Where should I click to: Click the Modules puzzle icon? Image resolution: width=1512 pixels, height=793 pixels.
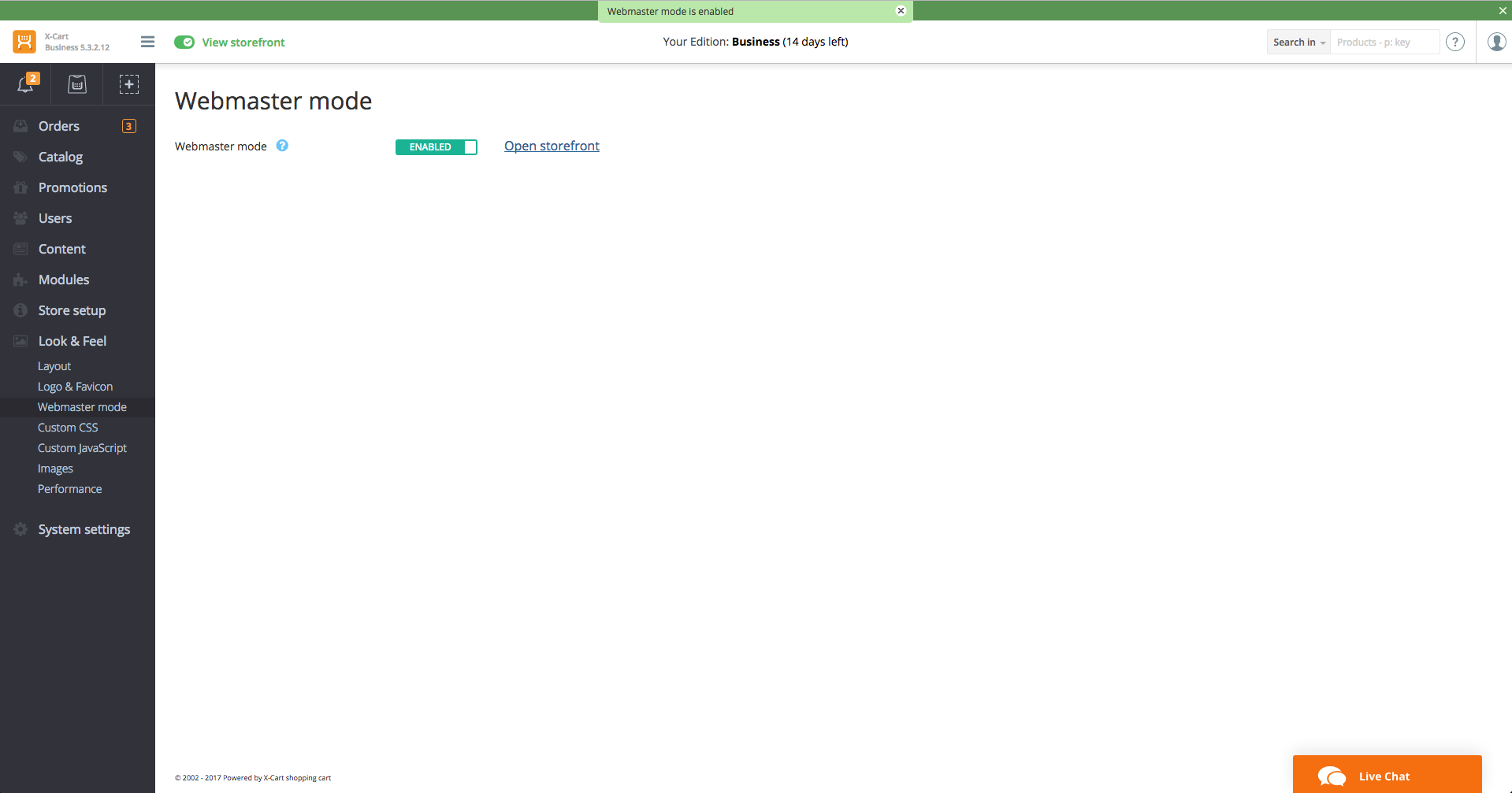click(20, 280)
